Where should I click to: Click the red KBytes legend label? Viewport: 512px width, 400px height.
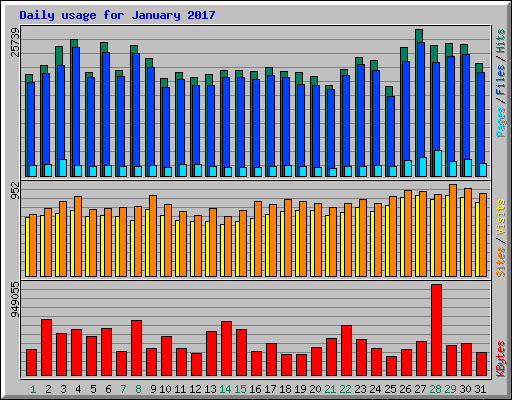pos(500,359)
